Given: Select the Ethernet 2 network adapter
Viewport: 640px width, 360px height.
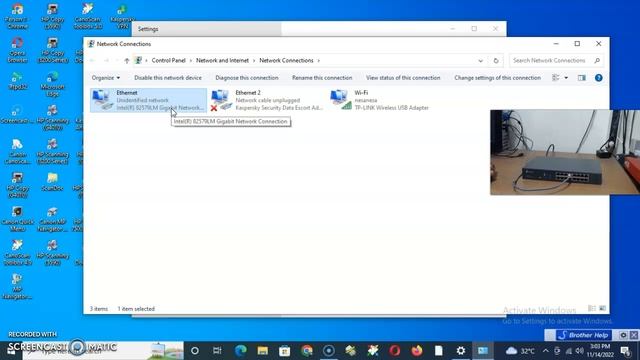Looking at the screenshot, I should [x=267, y=100].
